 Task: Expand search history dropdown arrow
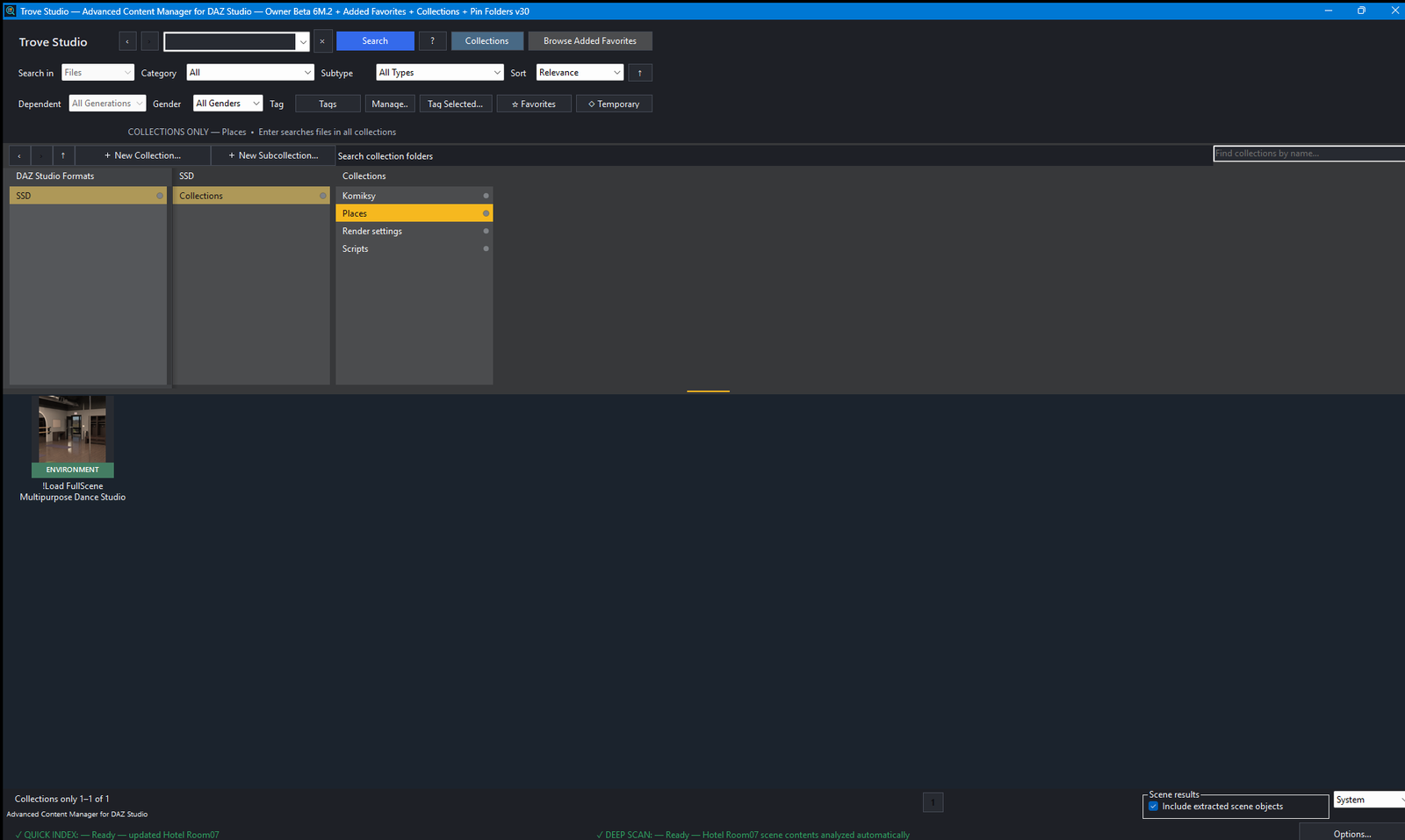coord(303,42)
